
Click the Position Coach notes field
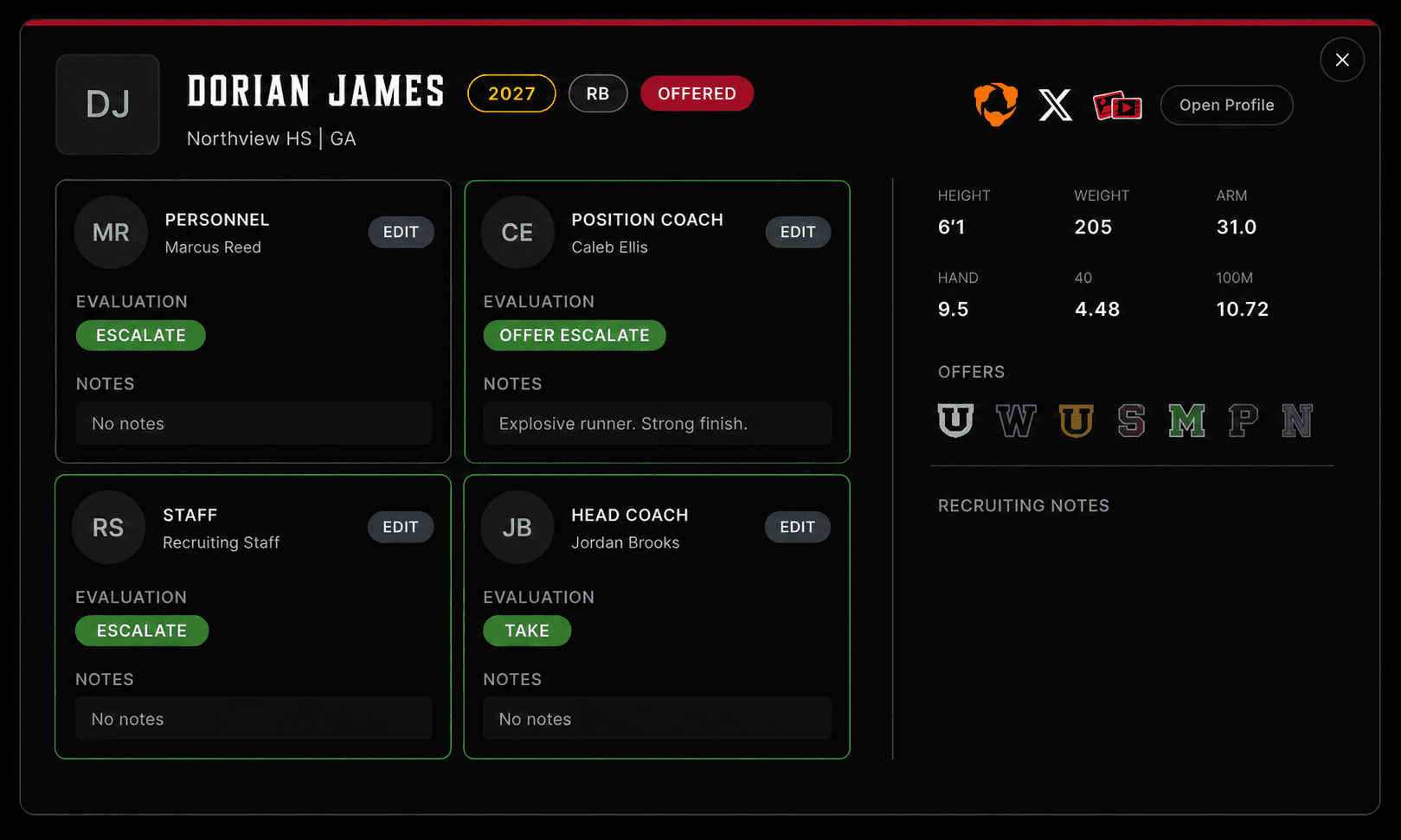pyautogui.click(x=658, y=423)
